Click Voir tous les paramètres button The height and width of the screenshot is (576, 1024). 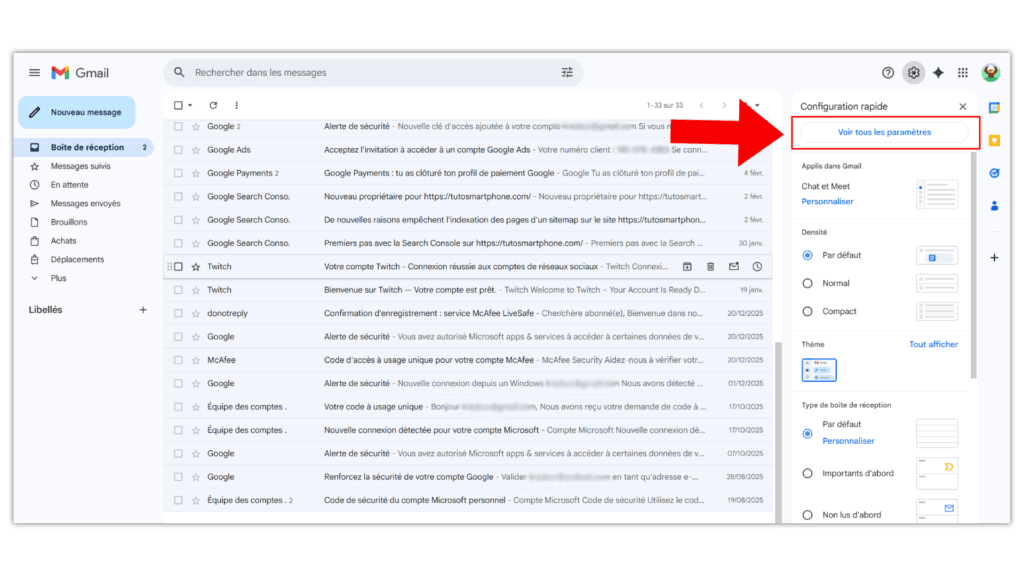(x=884, y=132)
